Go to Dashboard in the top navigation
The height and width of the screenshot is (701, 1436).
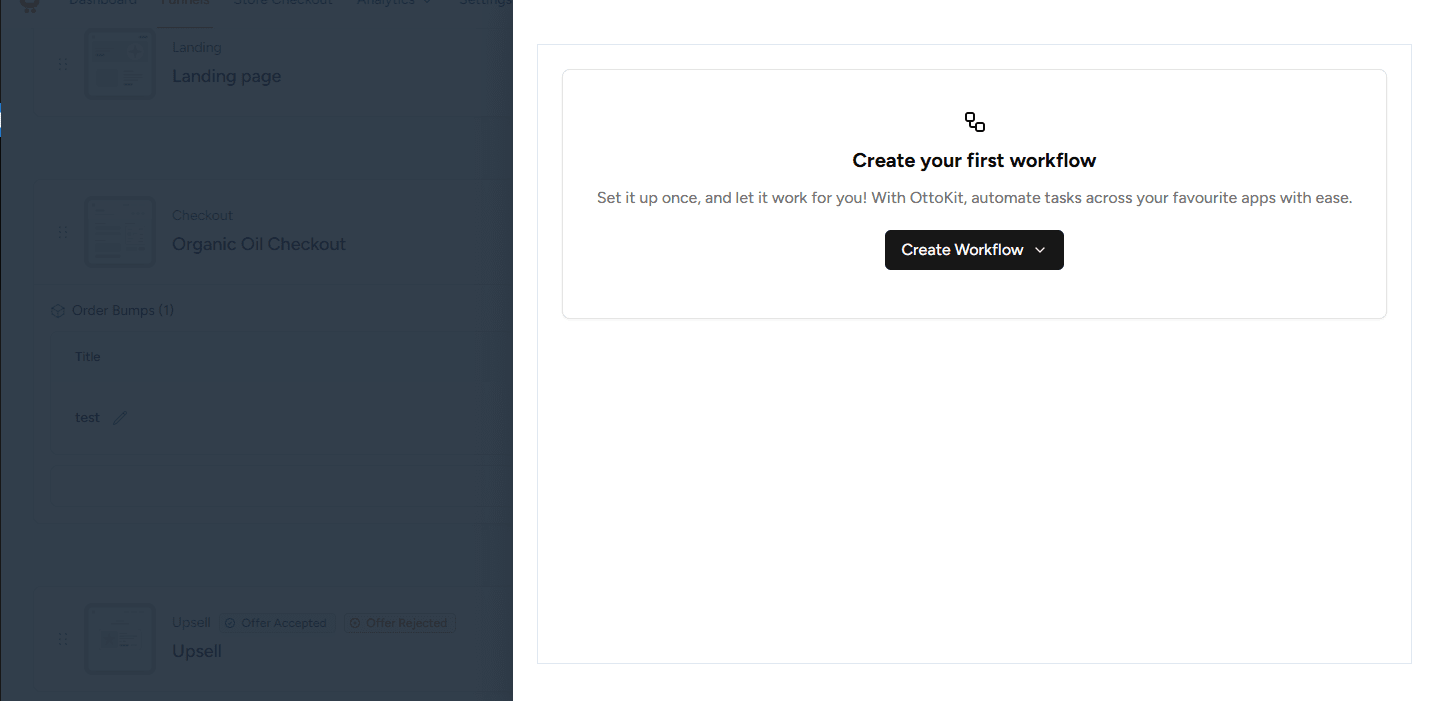click(102, 3)
